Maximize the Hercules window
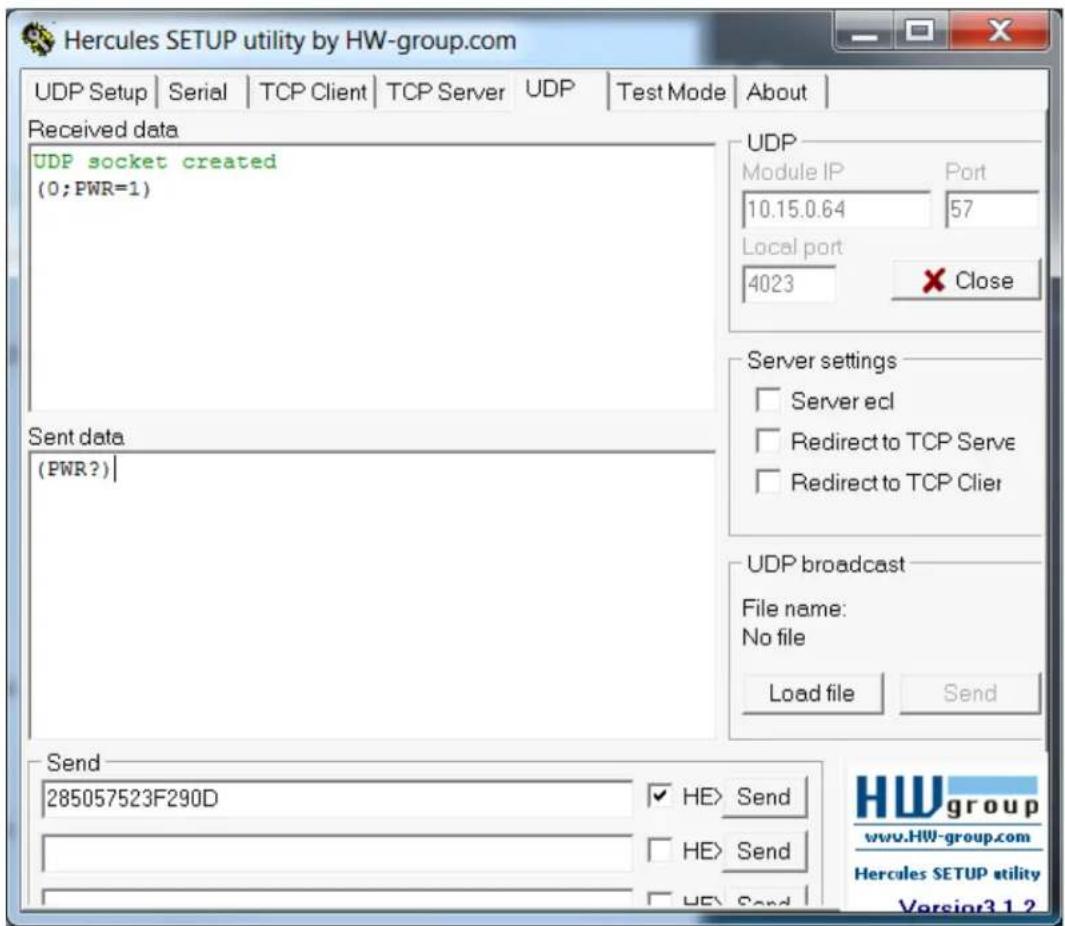 920,32
